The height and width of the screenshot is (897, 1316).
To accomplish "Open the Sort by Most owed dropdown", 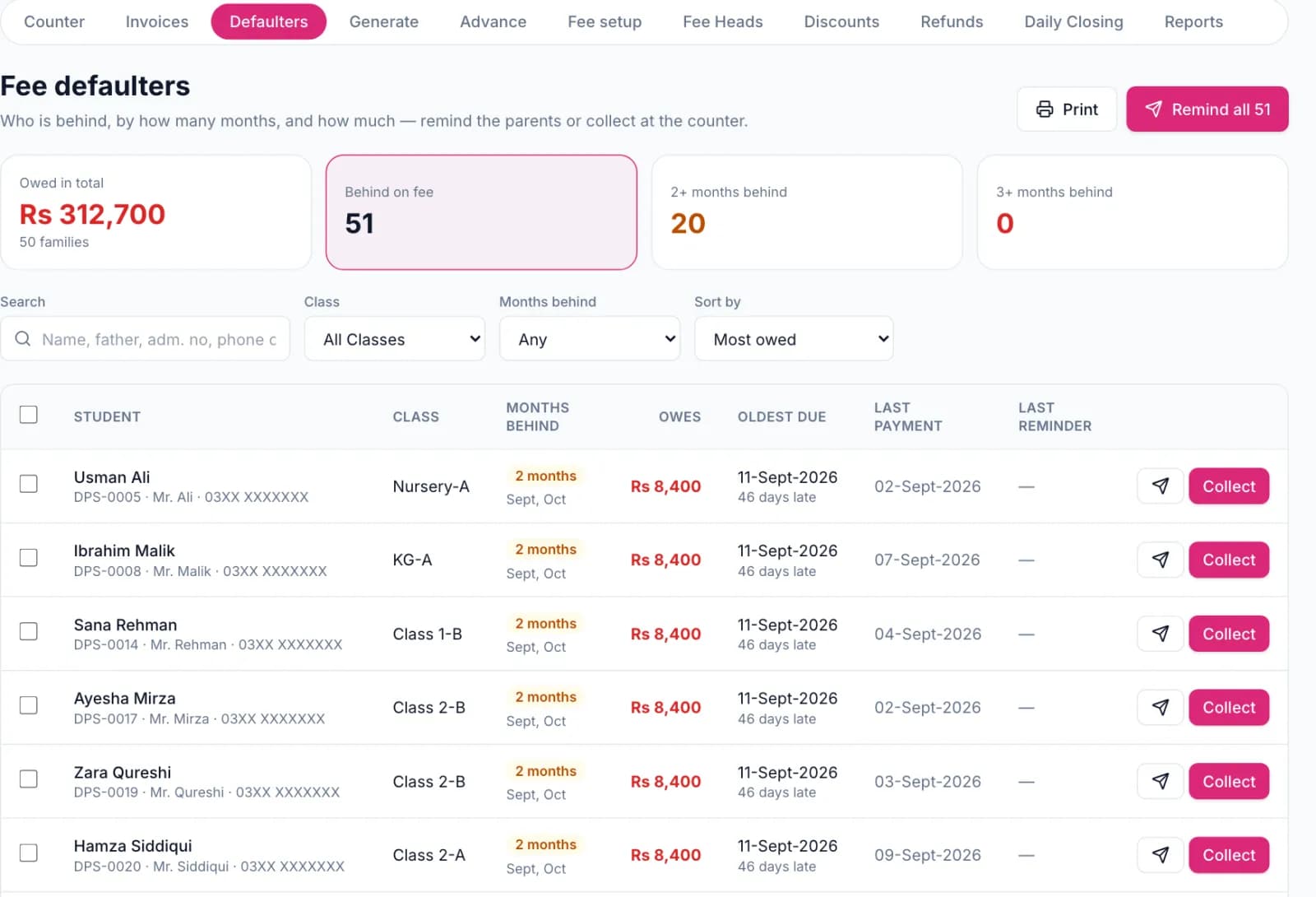I will [794, 339].
